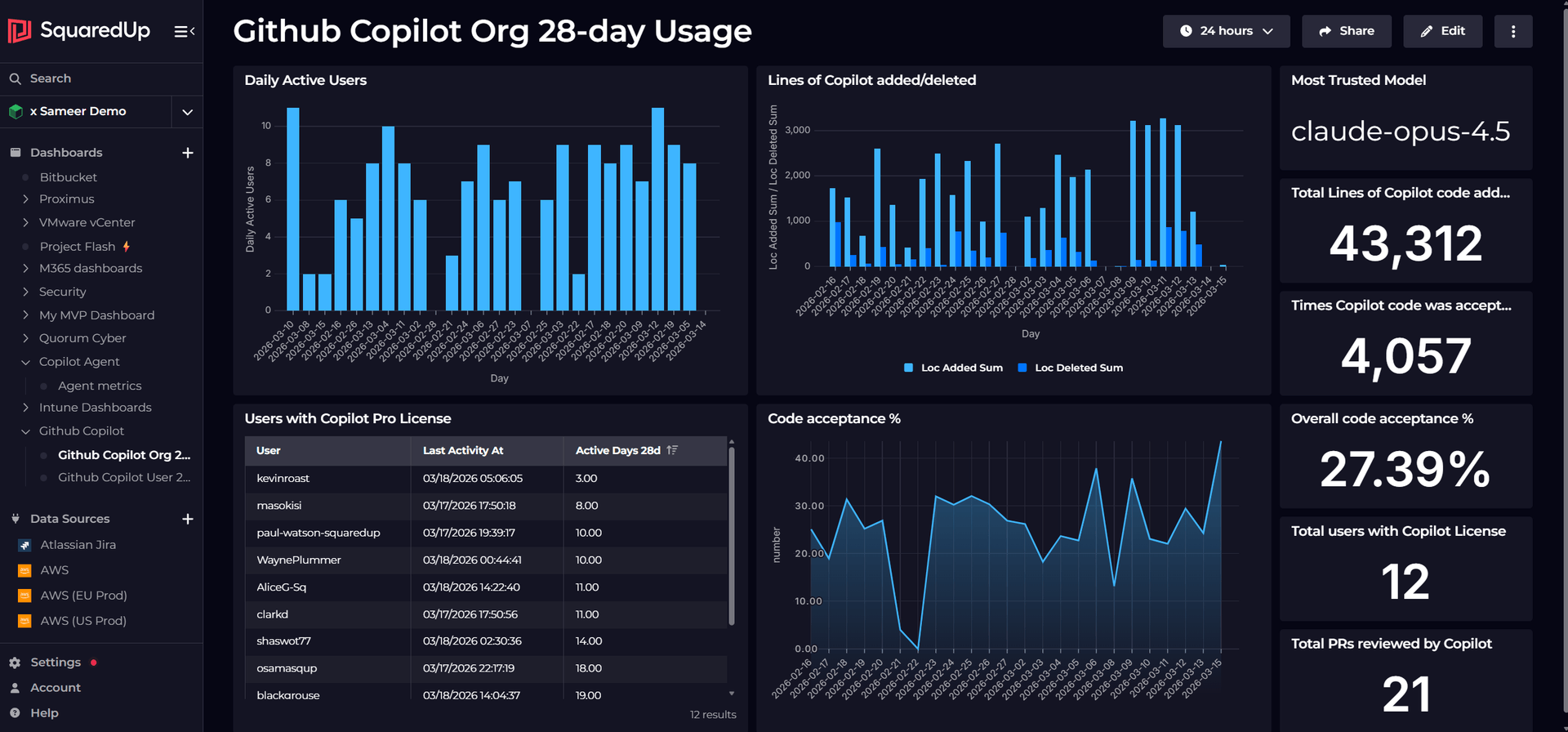
Task: Collapse the Copilot Agent folder
Action: [25, 362]
